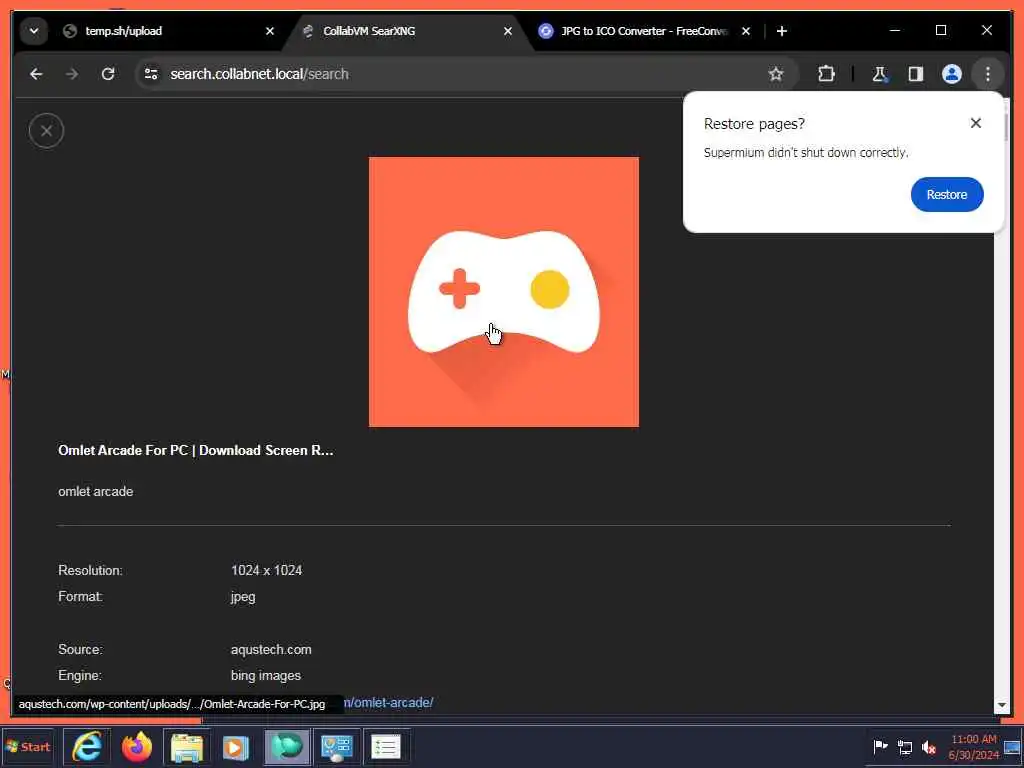Launch Firefox from the taskbar
This screenshot has width=1024, height=768.
(136, 746)
